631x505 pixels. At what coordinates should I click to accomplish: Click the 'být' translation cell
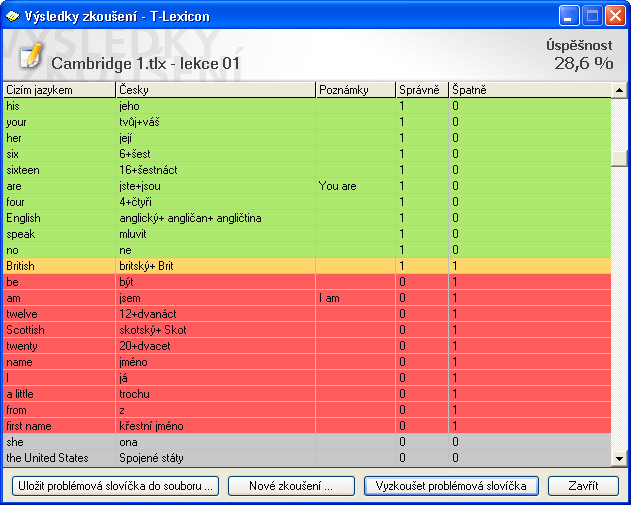coord(216,282)
